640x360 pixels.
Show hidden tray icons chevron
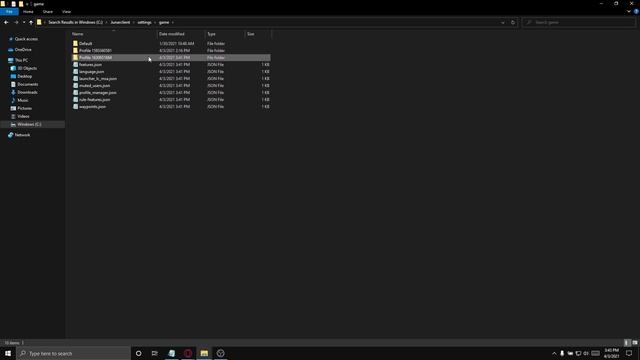click(x=554, y=353)
